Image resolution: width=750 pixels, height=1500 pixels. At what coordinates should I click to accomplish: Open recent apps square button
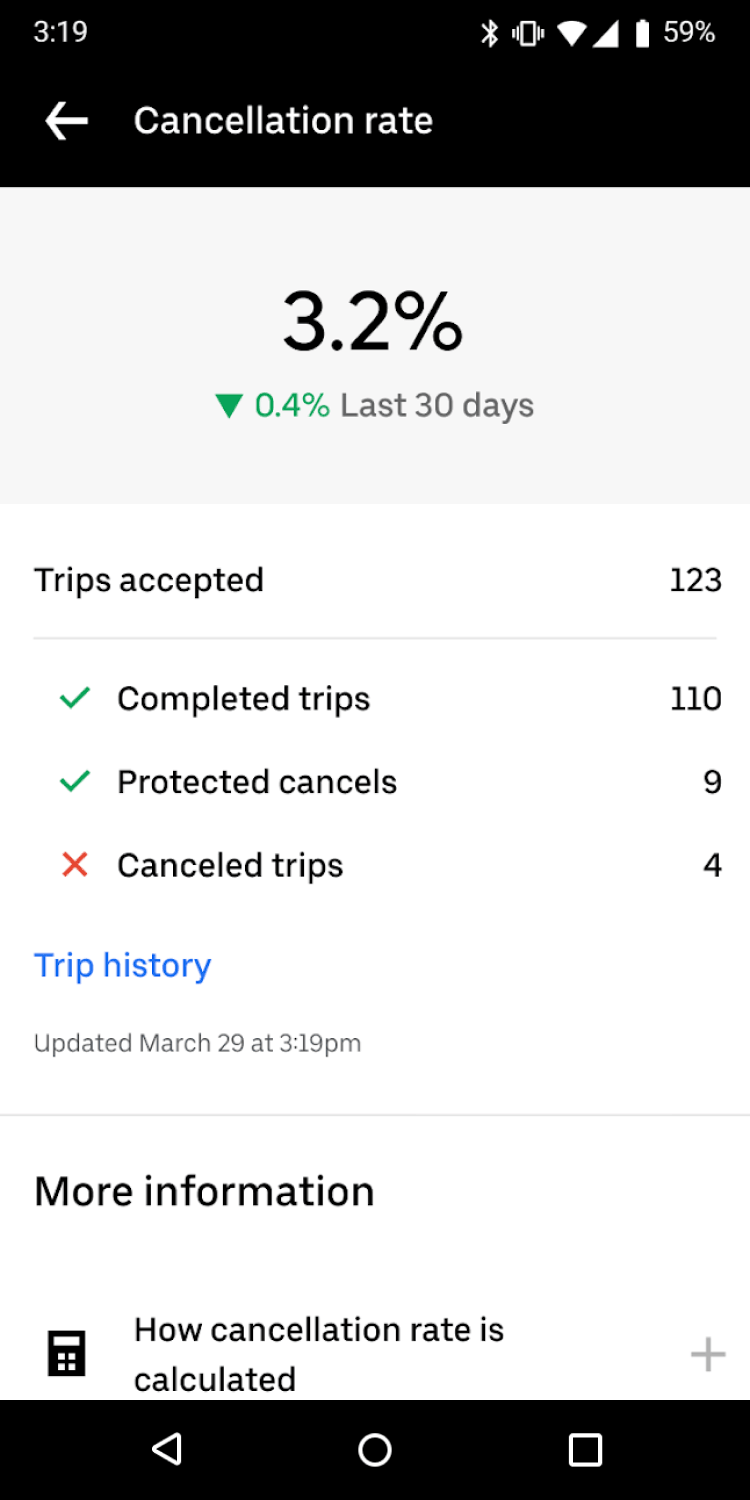[x=585, y=1449]
